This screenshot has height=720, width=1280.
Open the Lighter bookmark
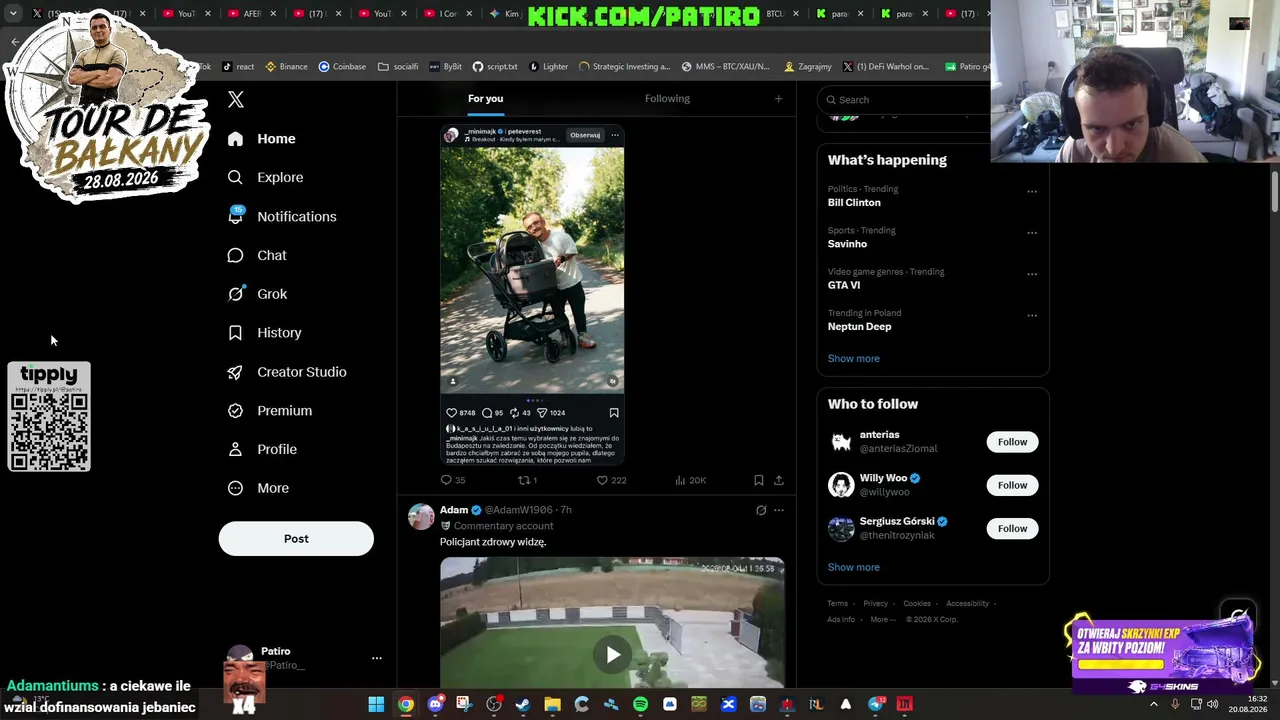[548, 67]
